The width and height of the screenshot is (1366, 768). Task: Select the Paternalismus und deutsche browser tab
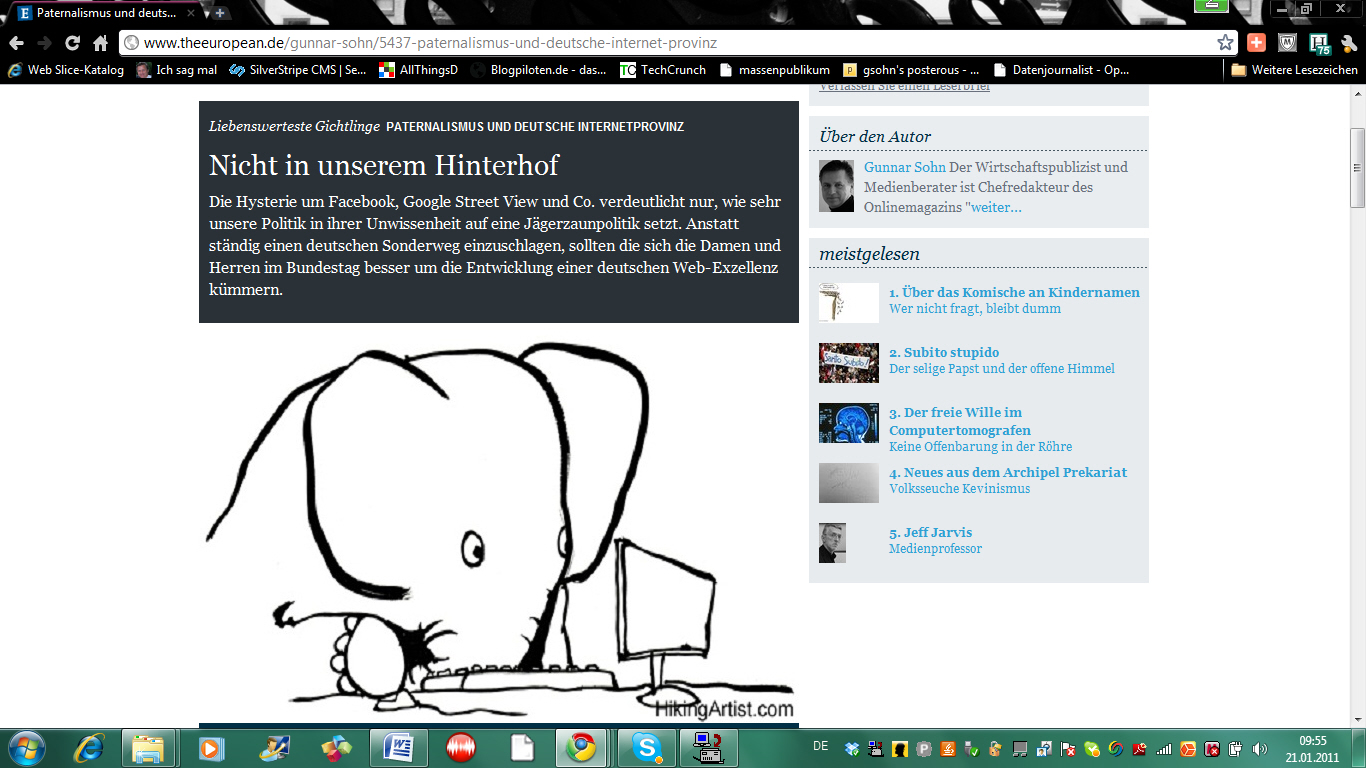(100, 13)
